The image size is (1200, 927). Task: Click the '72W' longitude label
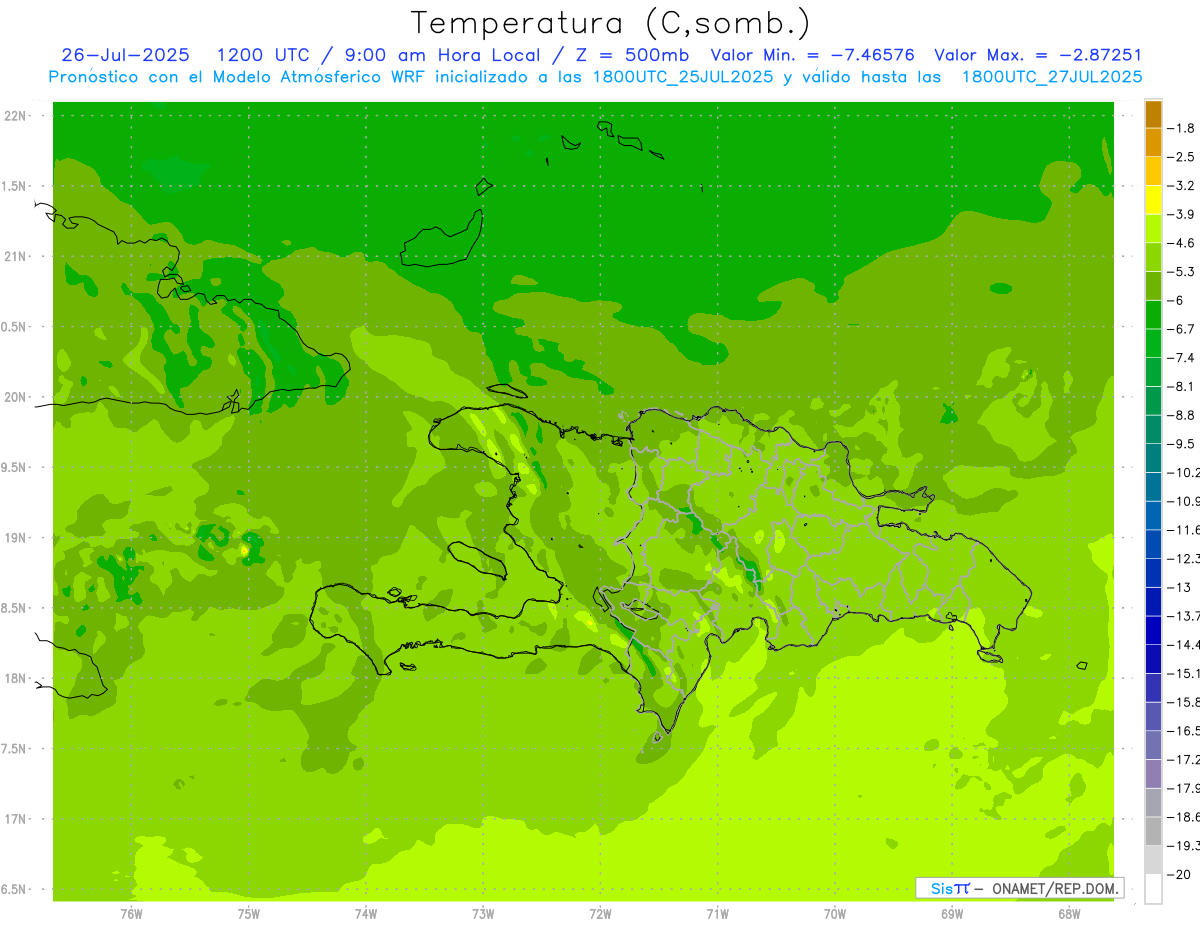[x=600, y=914]
